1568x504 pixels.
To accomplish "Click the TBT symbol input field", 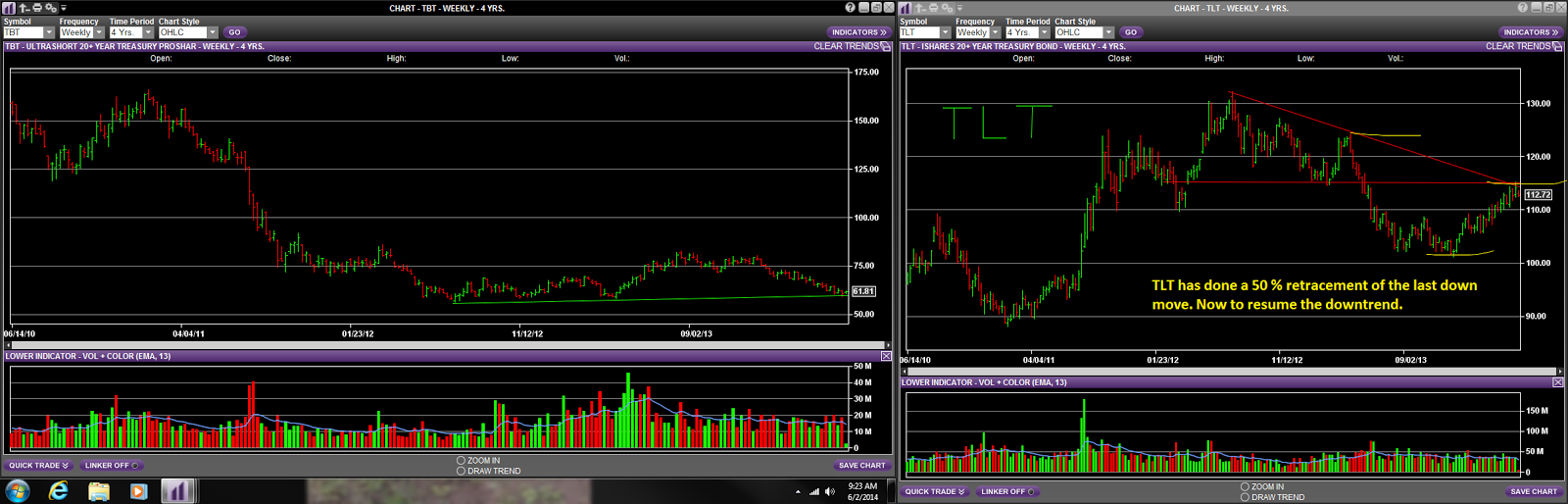I will click(24, 32).
